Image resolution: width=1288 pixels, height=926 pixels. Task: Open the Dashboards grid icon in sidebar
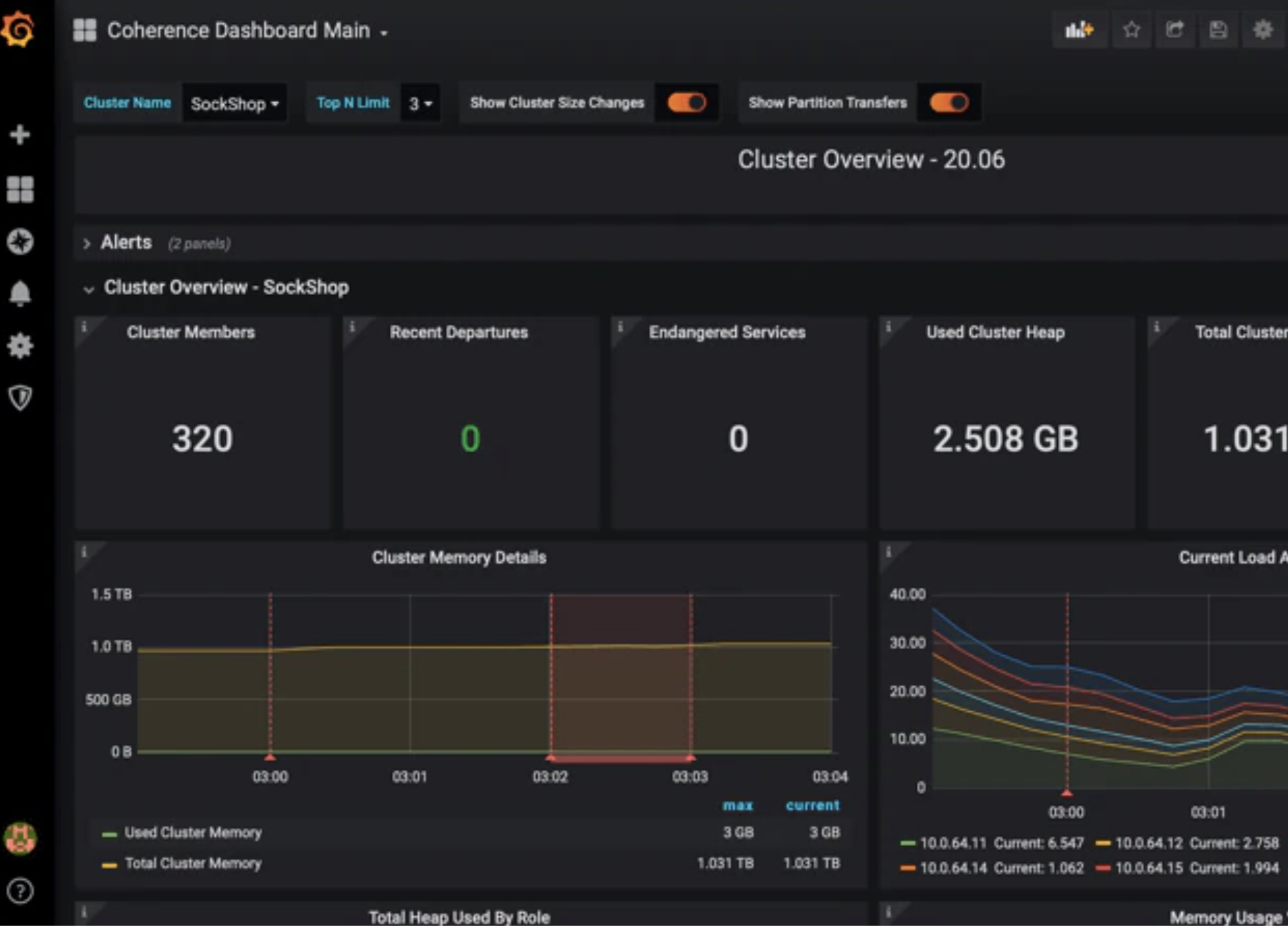[20, 189]
